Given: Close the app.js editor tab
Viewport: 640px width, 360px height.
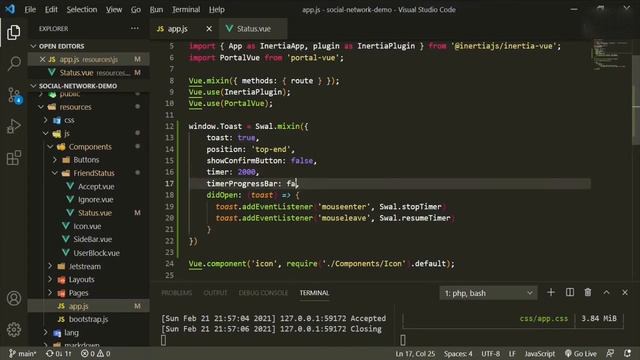Looking at the screenshot, I should click(209, 29).
